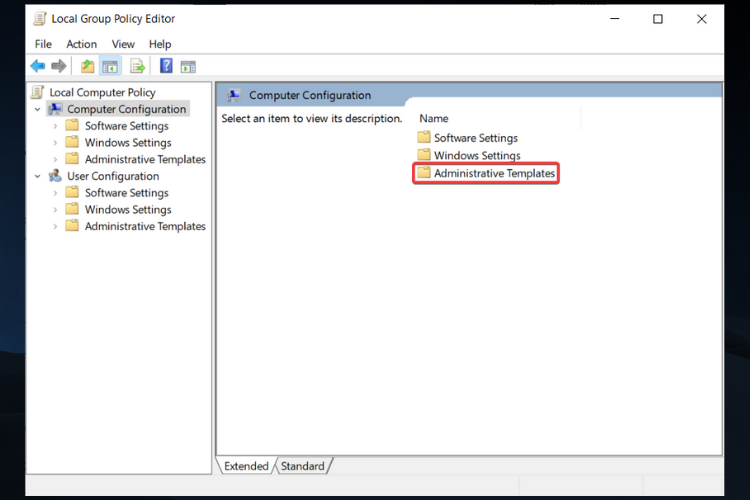
Task: Click Administrative Templates folder icon in right pane
Action: [424, 172]
